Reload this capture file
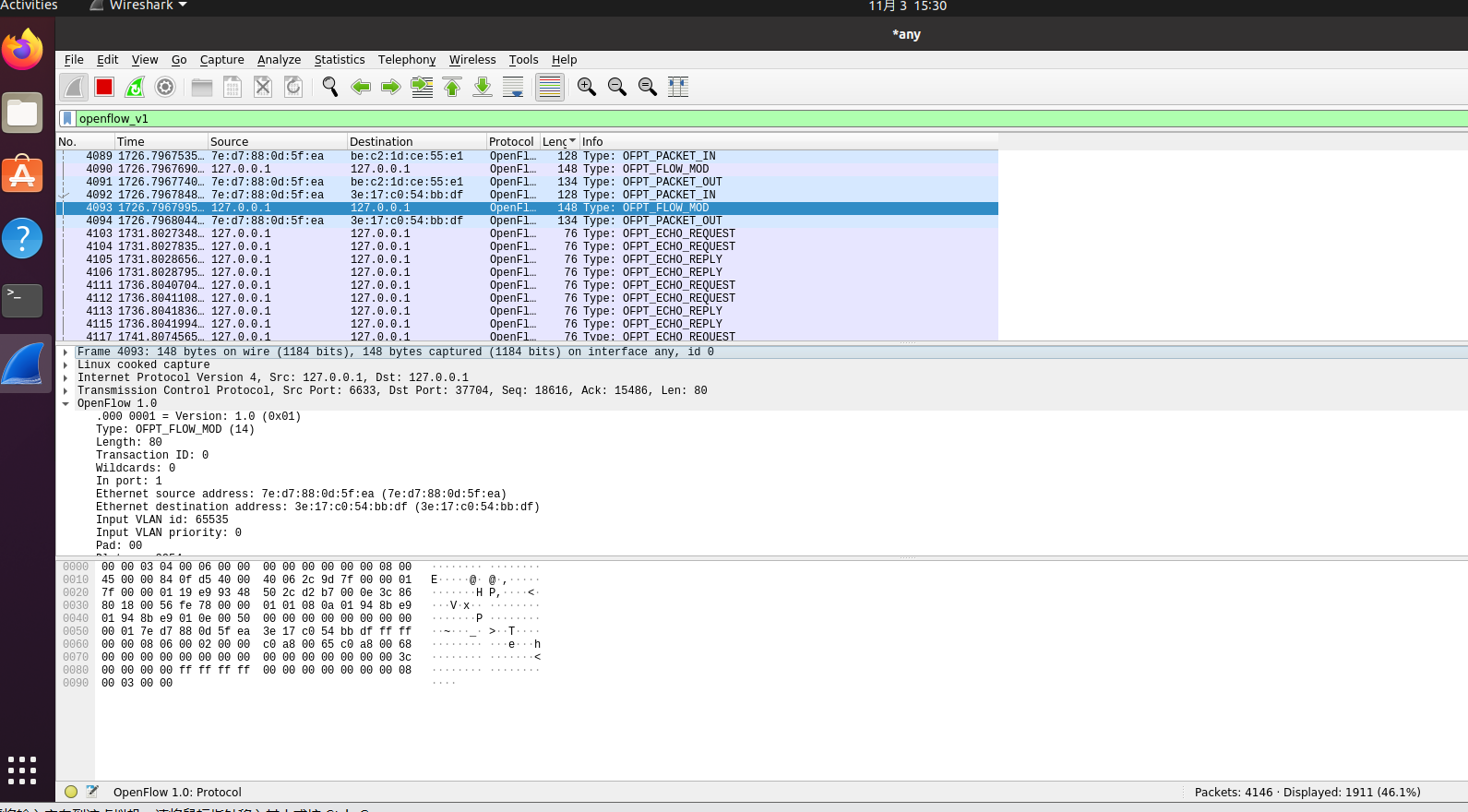Image resolution: width=1468 pixels, height=812 pixels. (293, 87)
